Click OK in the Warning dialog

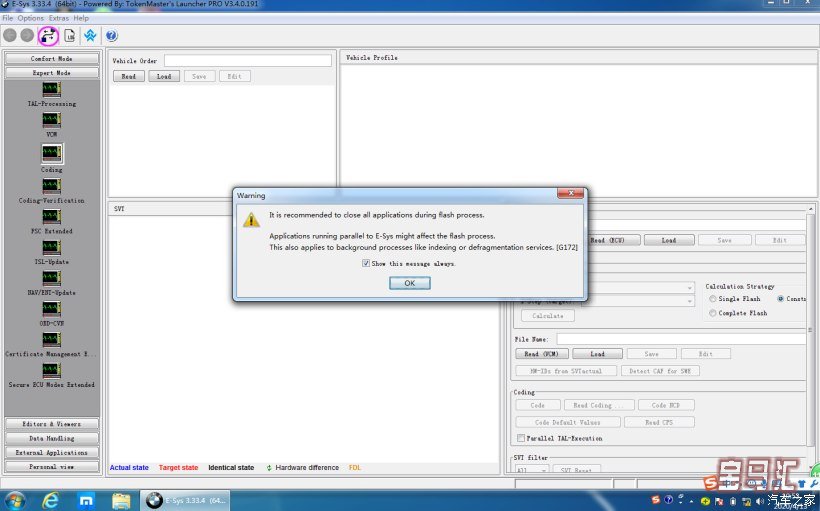click(409, 283)
